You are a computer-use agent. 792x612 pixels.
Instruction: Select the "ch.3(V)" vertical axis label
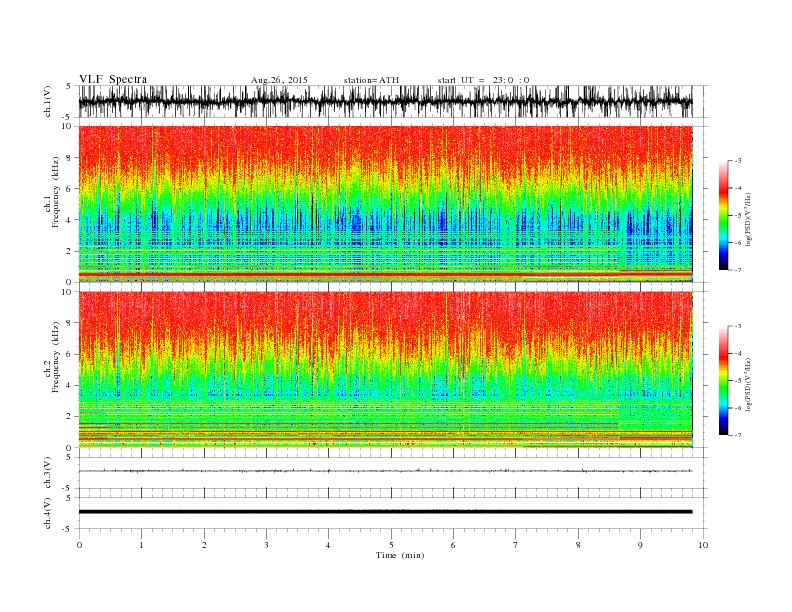click(47, 473)
